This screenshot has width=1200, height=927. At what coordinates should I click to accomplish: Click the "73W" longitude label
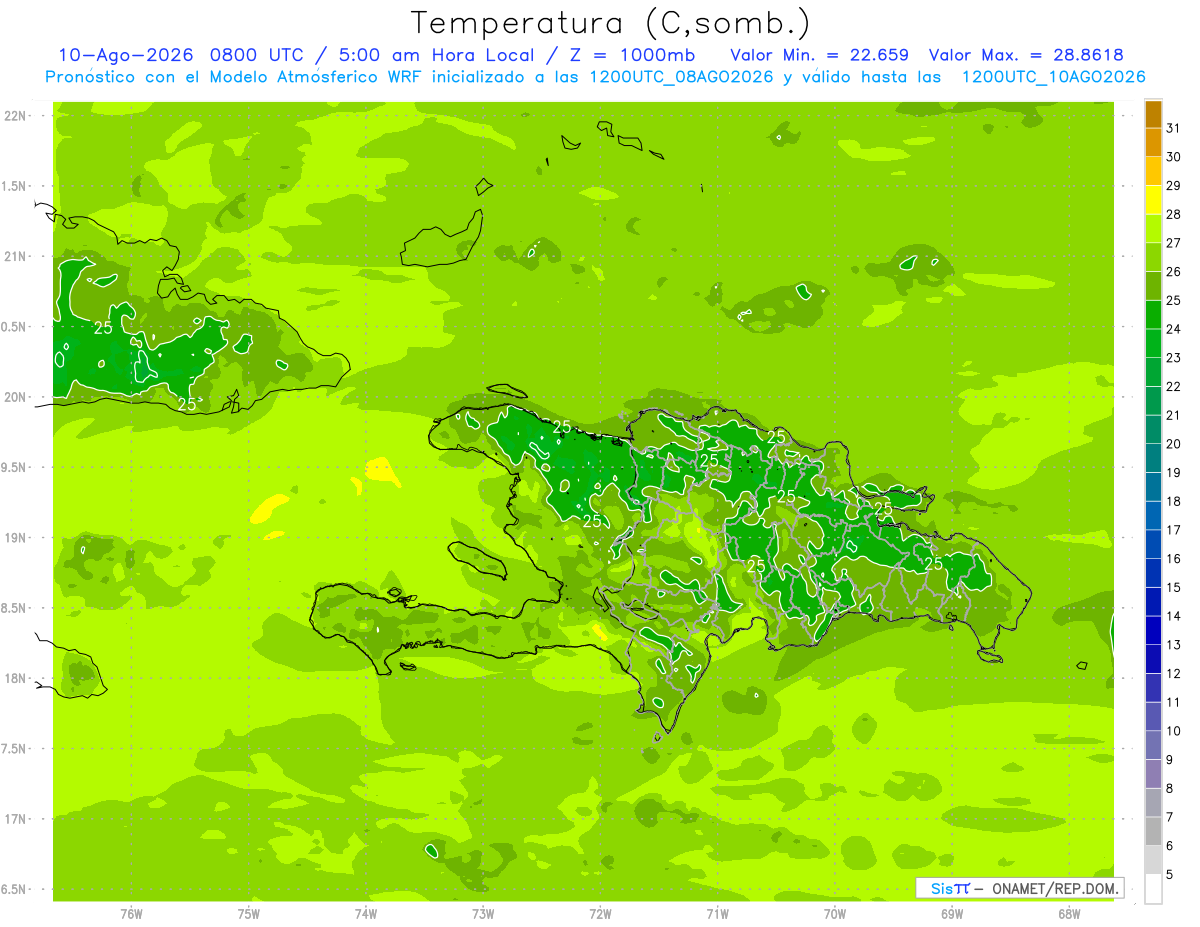[483, 913]
